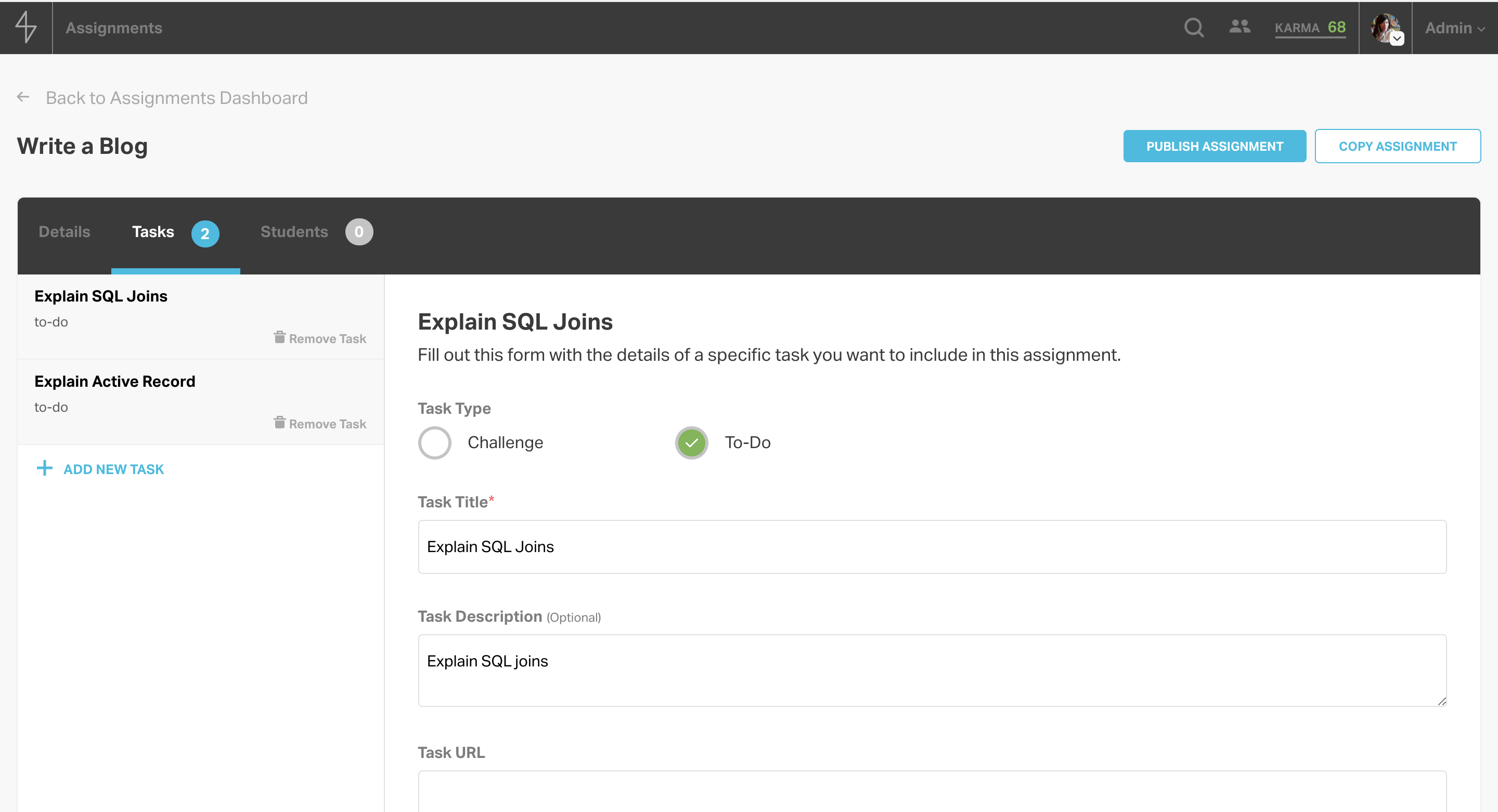Select the Explain Active Record task

coord(115,381)
